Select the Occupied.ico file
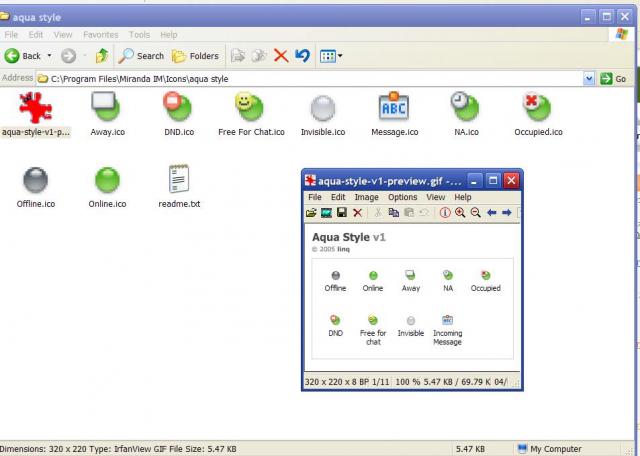The width and height of the screenshot is (640, 456). (538, 114)
